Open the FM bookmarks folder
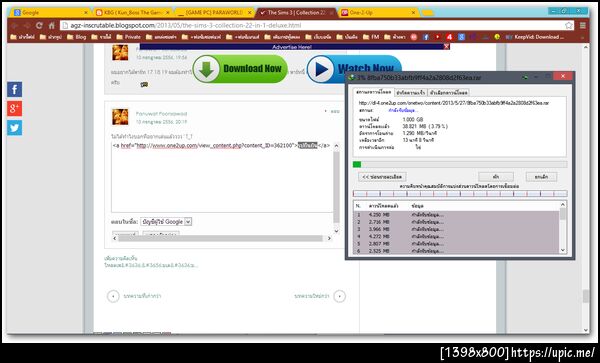Viewport: 600px width, 363px height. point(371,37)
